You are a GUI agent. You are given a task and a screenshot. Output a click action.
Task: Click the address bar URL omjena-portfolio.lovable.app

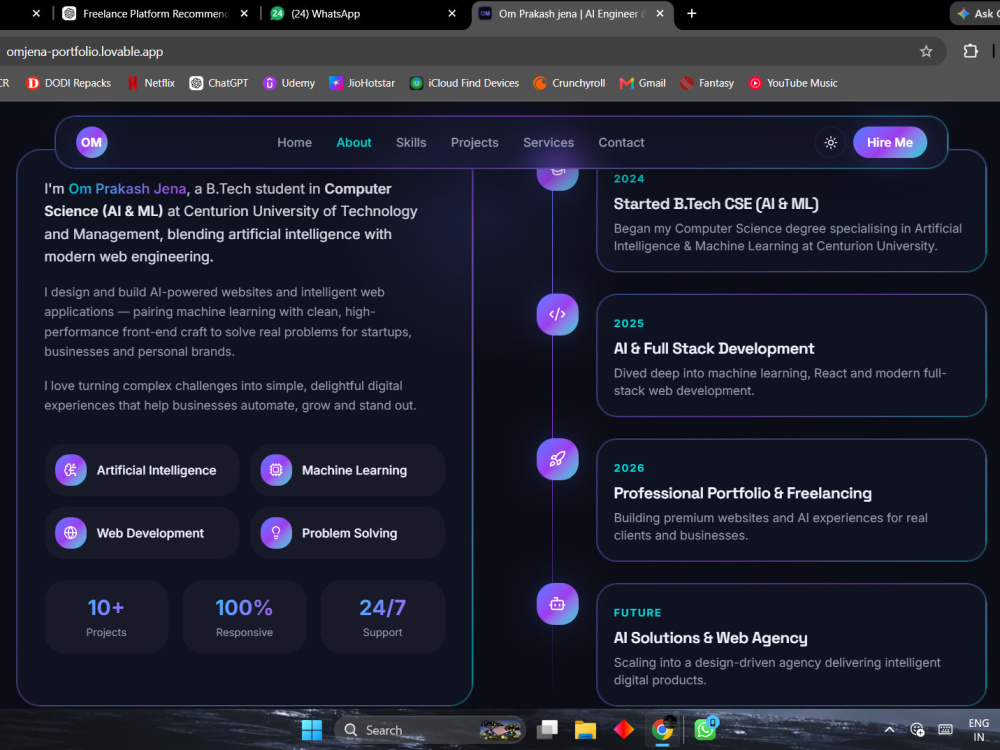(85, 52)
